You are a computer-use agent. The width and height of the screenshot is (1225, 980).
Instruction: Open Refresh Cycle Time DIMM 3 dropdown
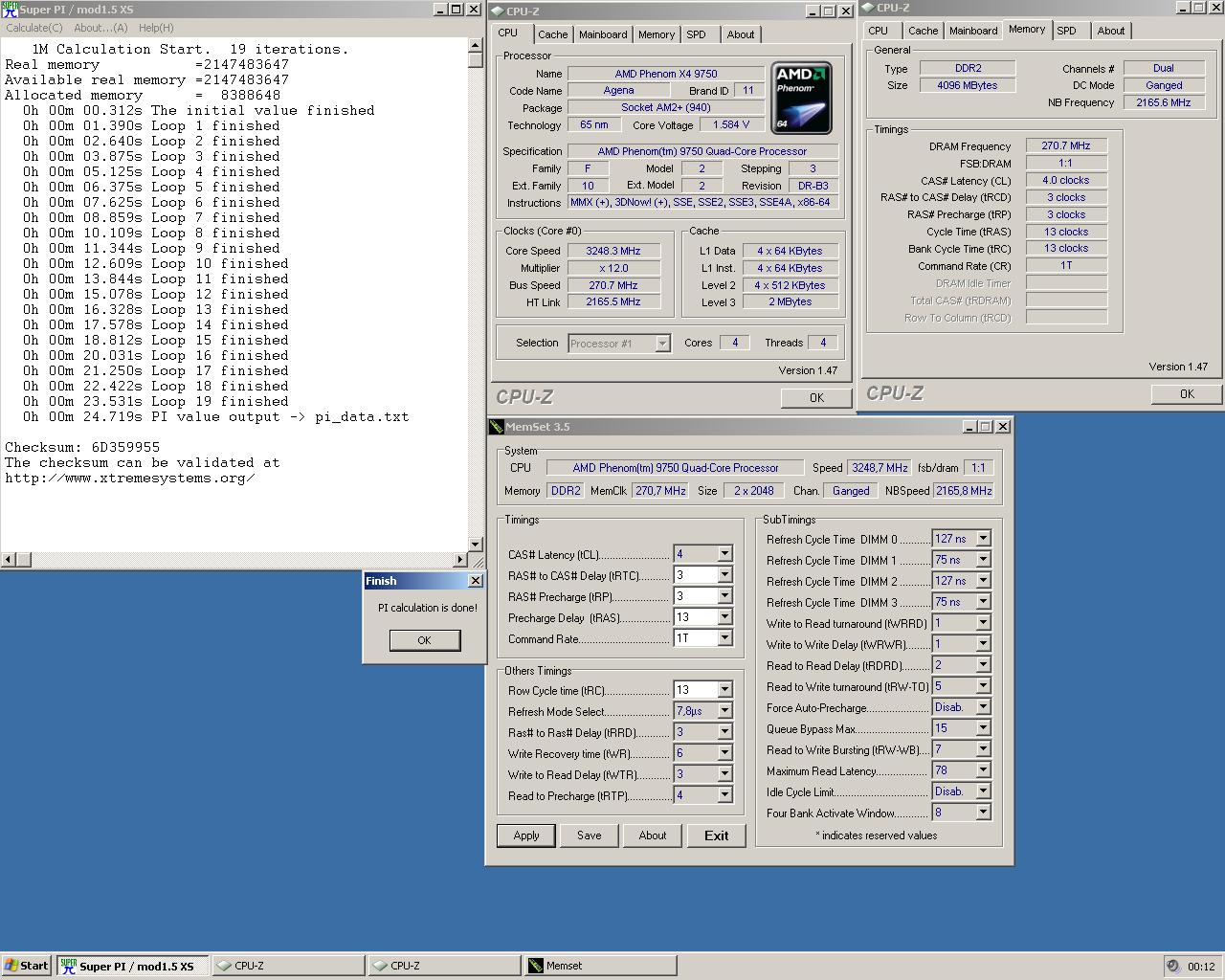tap(983, 602)
